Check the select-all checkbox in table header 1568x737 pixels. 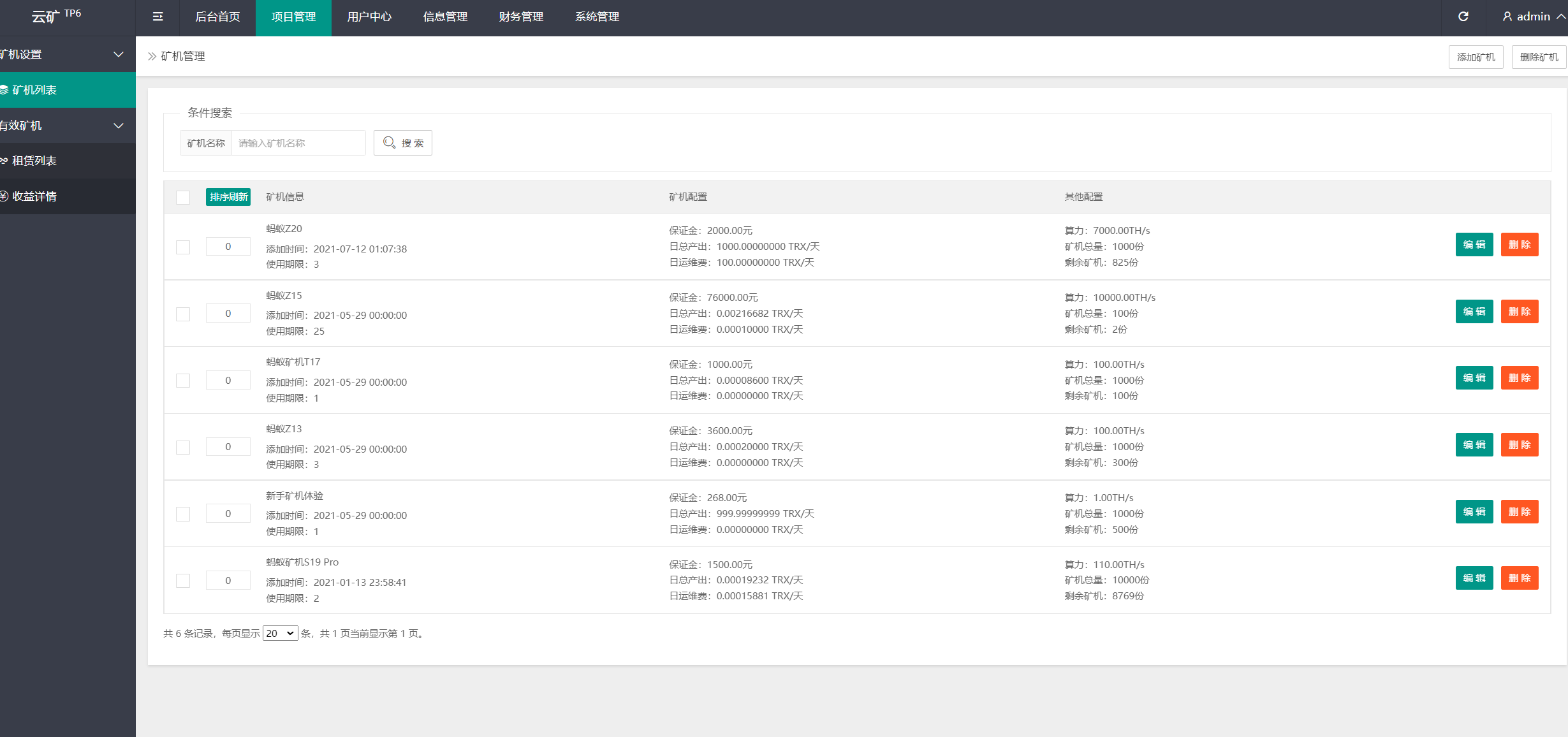coord(183,198)
